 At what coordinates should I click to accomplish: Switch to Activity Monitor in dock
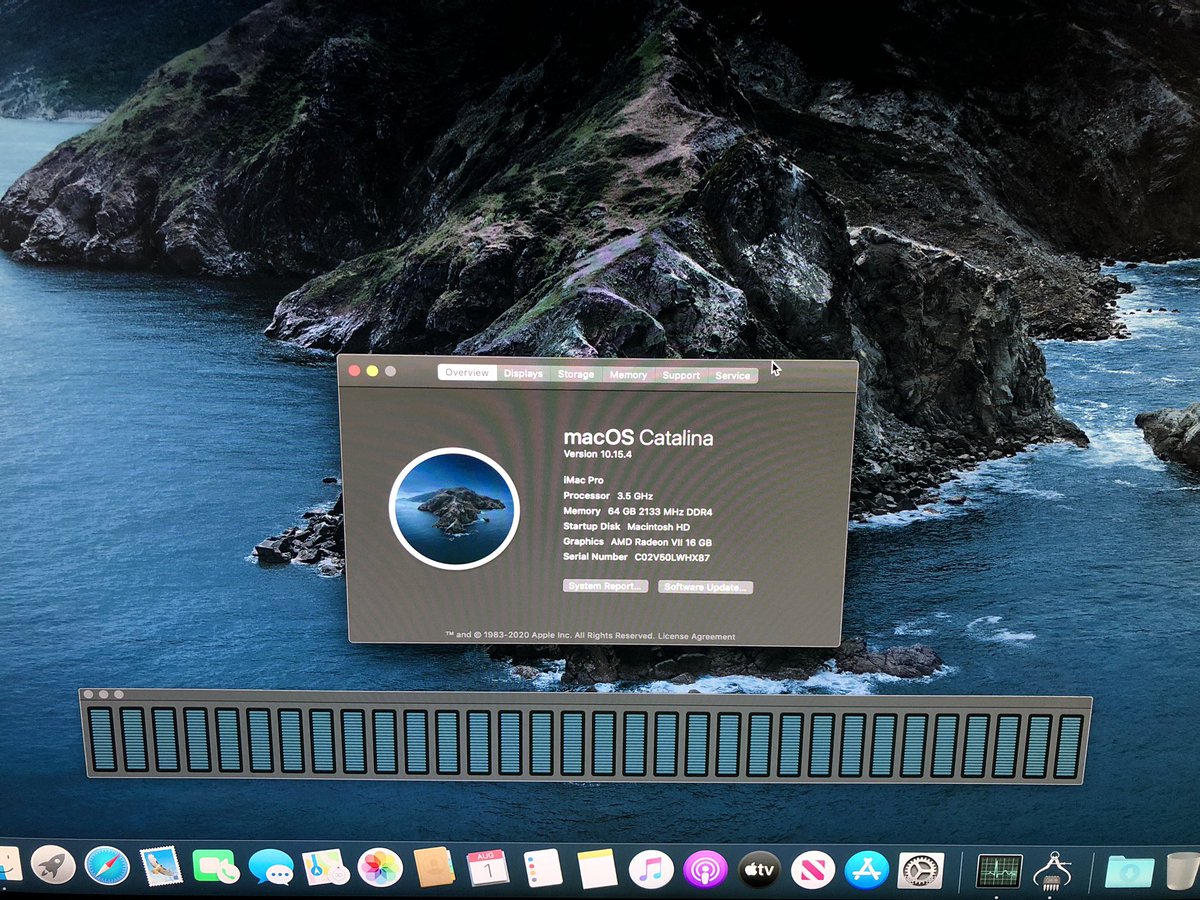coord(999,871)
